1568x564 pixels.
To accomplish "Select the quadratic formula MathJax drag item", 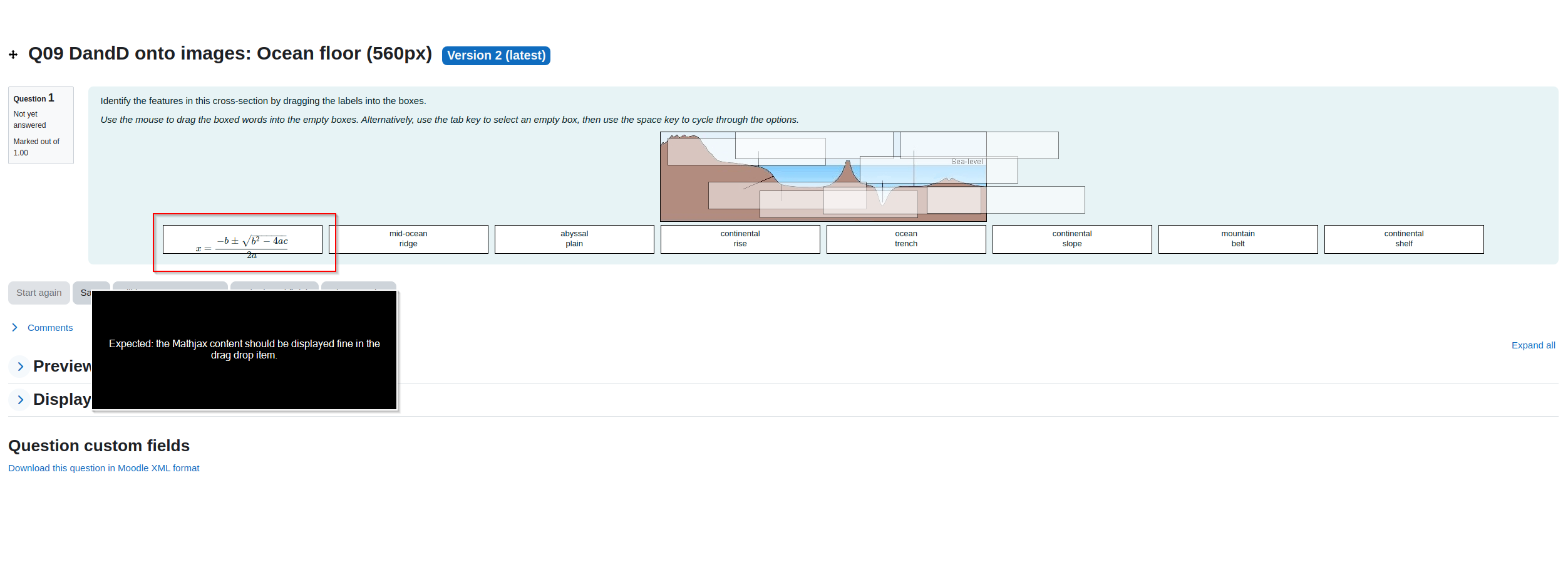I will pos(242,239).
